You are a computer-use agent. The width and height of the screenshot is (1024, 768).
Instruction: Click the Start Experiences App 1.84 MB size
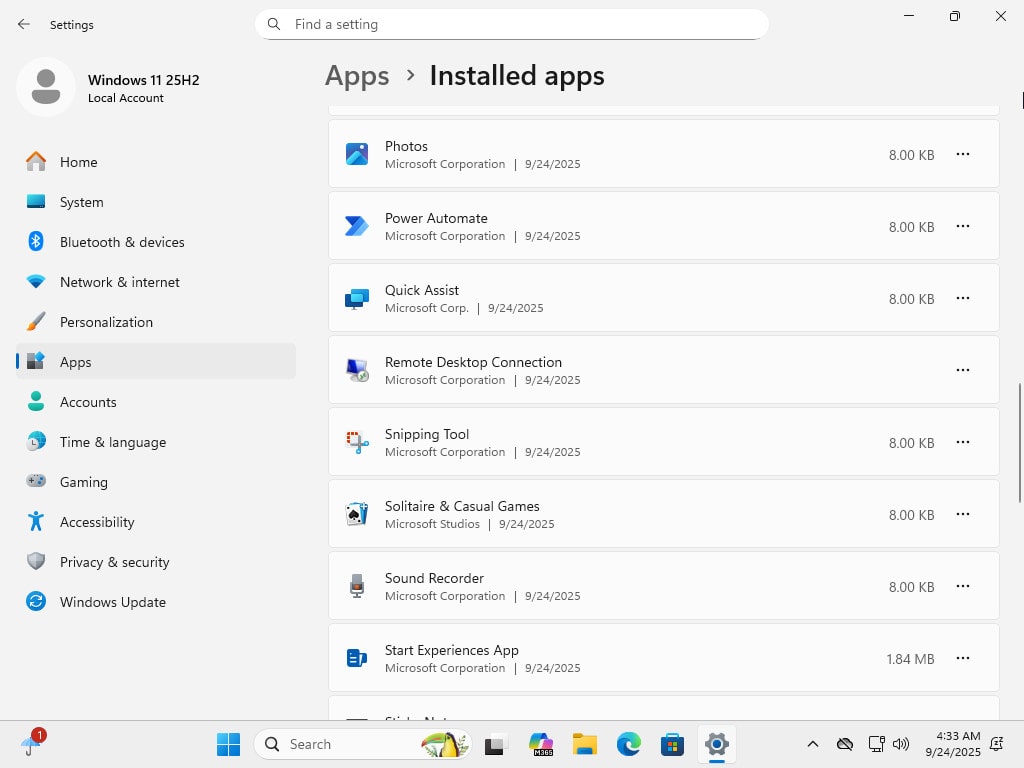[910, 659]
